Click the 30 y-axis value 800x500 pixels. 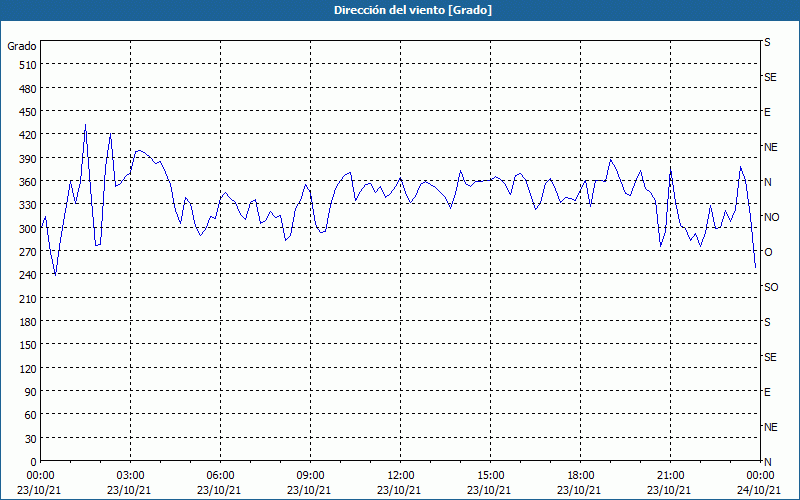click(31, 439)
